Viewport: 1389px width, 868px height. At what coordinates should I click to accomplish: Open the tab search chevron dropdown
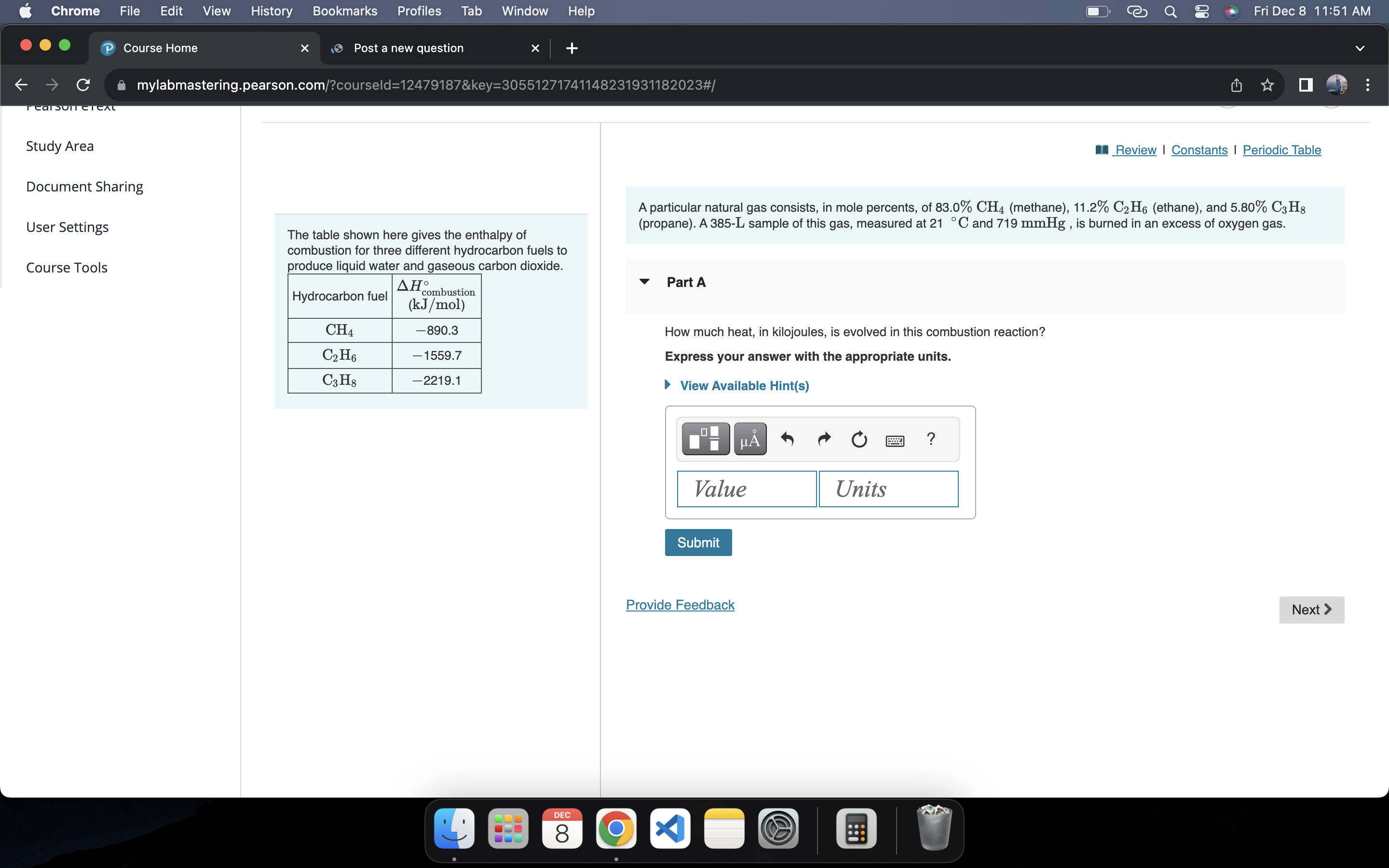tap(1360, 48)
